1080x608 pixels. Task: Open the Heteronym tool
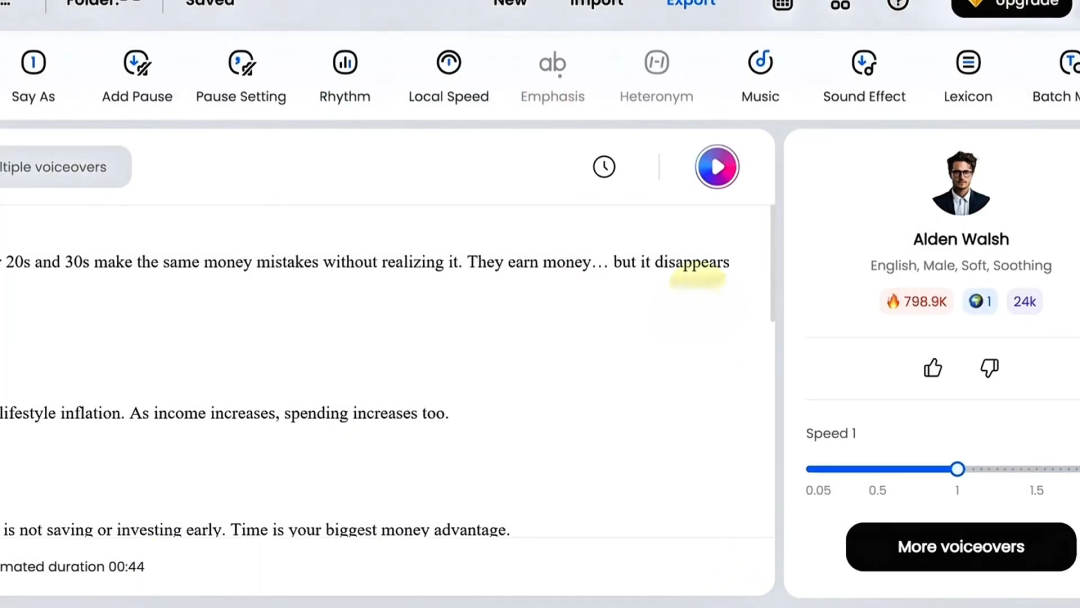point(656,76)
